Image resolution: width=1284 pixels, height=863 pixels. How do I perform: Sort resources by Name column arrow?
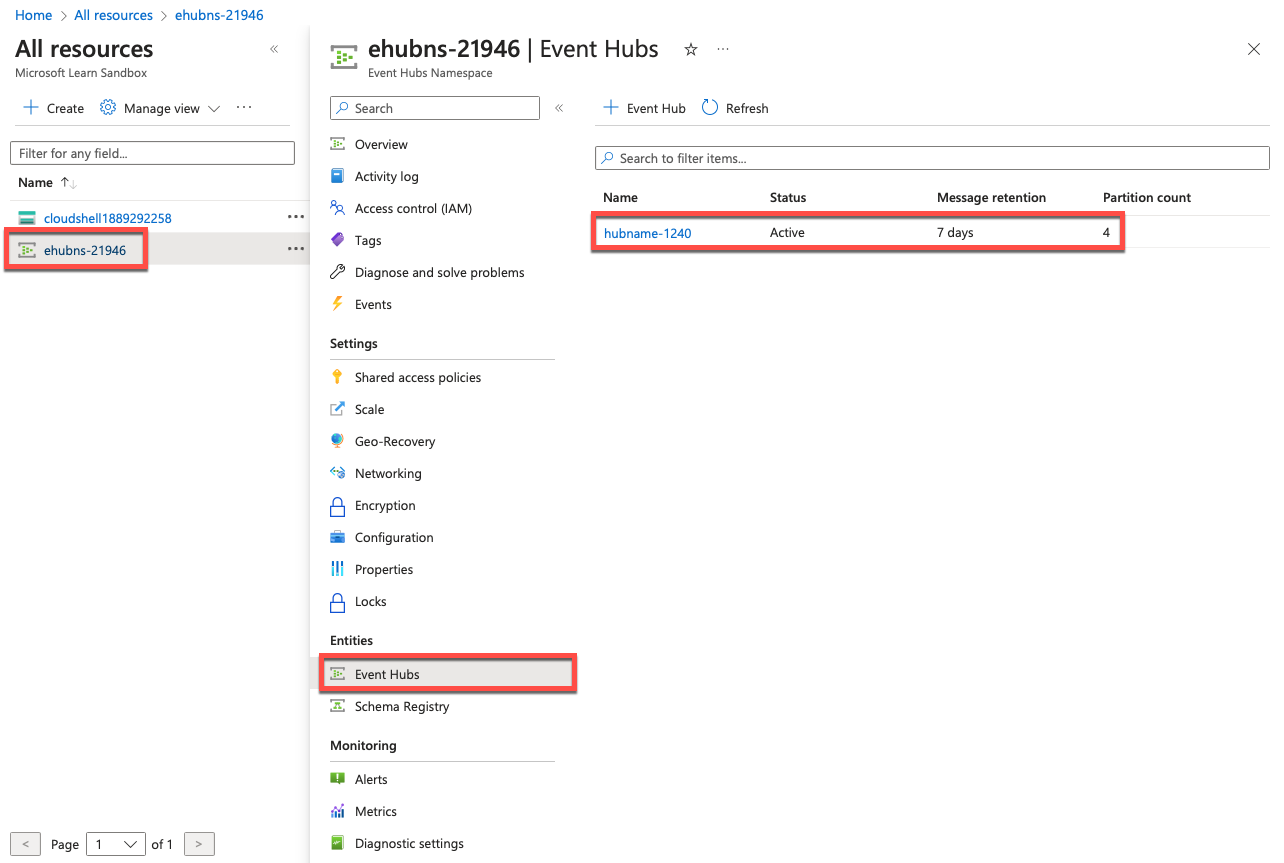pyautogui.click(x=68, y=182)
